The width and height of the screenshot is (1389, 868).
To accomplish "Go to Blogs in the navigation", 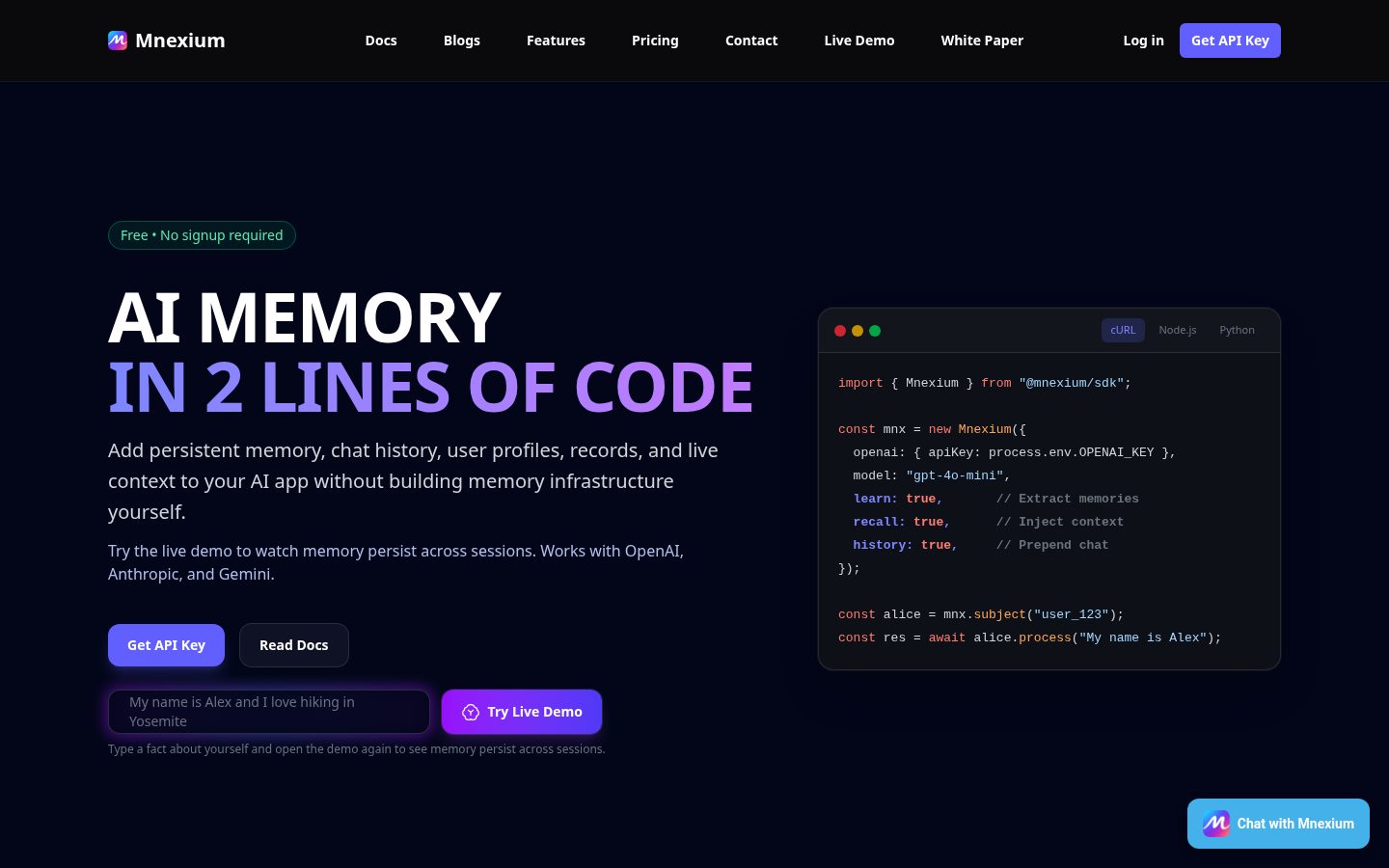I will tap(462, 41).
